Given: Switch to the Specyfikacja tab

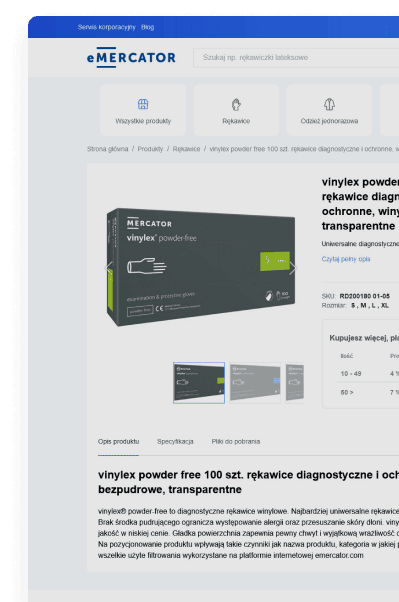Looking at the screenshot, I should point(175,442).
